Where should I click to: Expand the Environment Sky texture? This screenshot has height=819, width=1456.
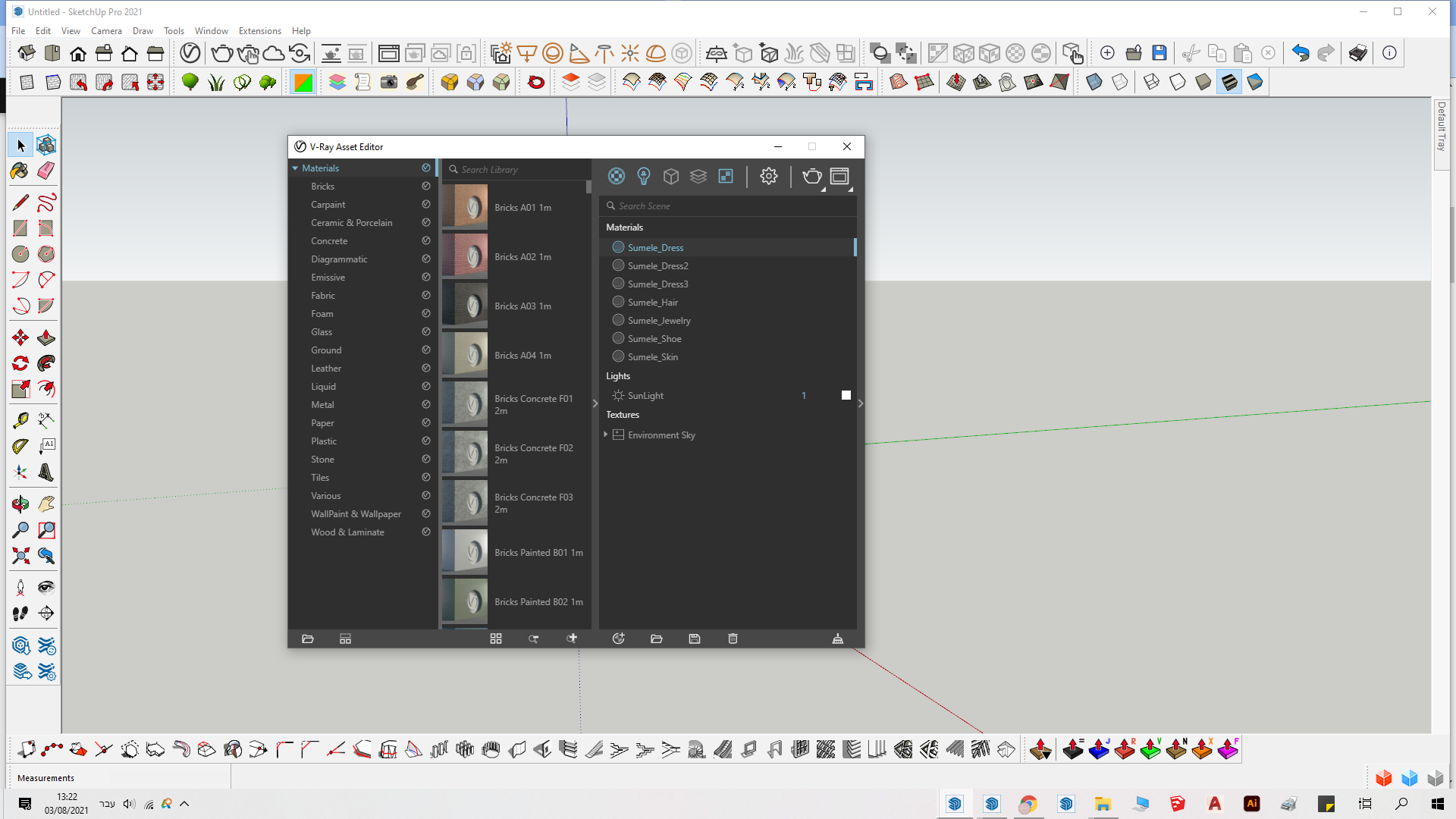(x=606, y=435)
